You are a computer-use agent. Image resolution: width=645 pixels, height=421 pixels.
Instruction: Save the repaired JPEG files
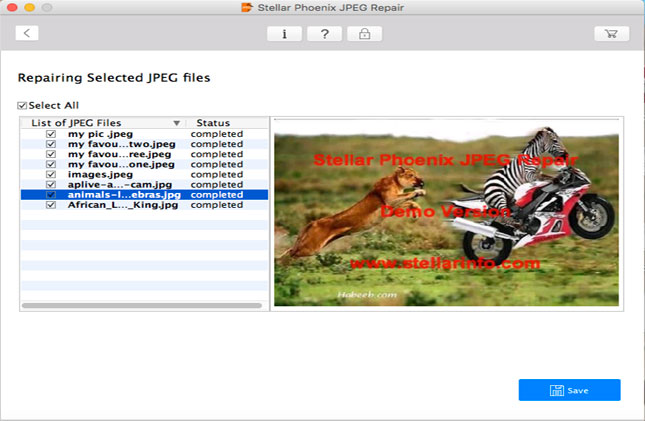click(569, 390)
